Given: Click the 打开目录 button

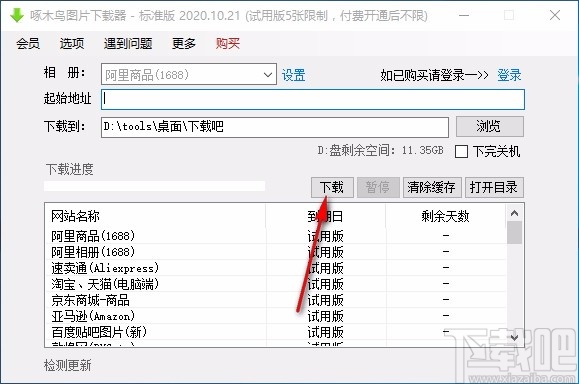Looking at the screenshot, I should click(494, 187).
